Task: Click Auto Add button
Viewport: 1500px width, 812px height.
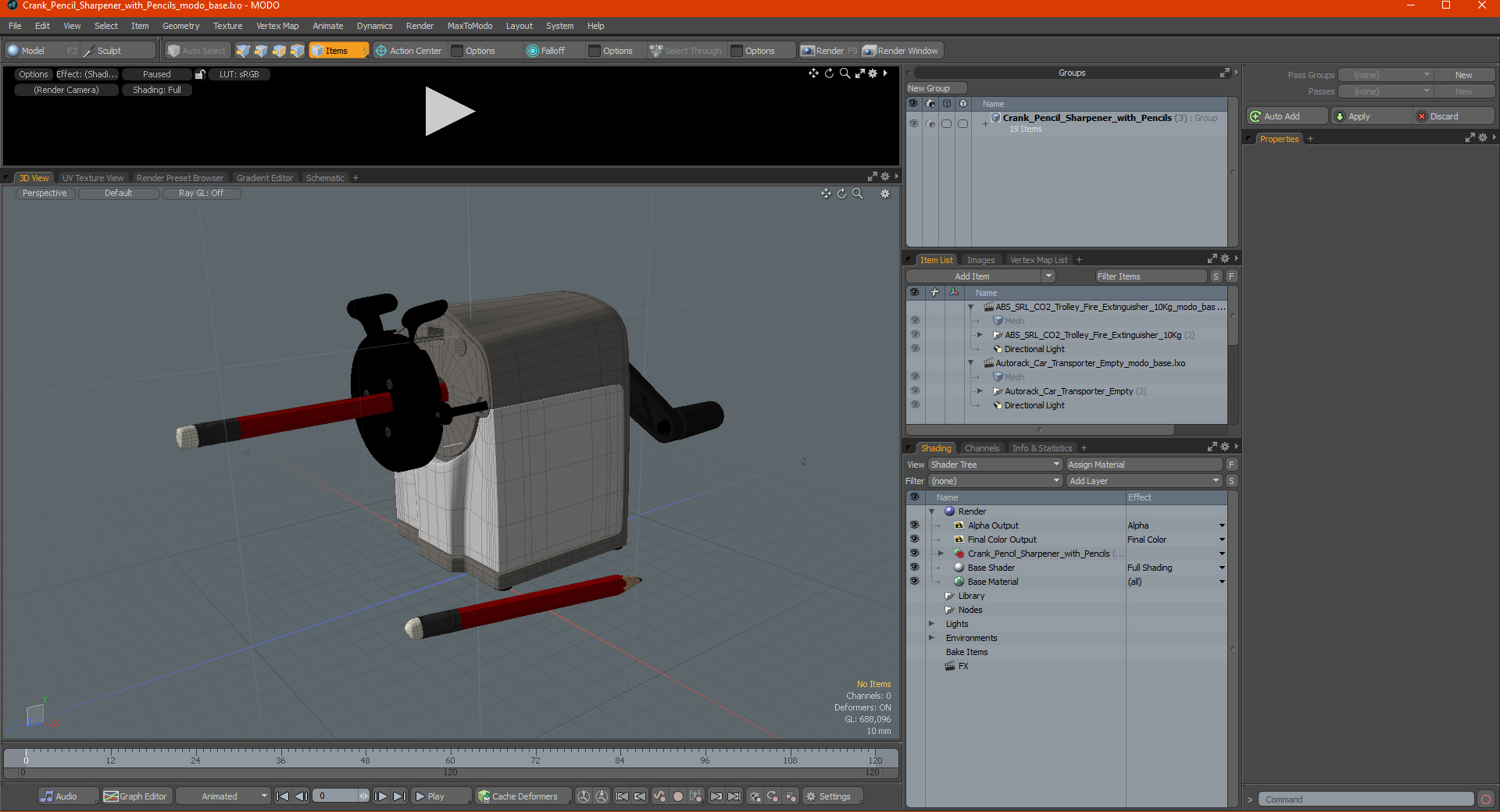Action: pyautogui.click(x=1287, y=116)
